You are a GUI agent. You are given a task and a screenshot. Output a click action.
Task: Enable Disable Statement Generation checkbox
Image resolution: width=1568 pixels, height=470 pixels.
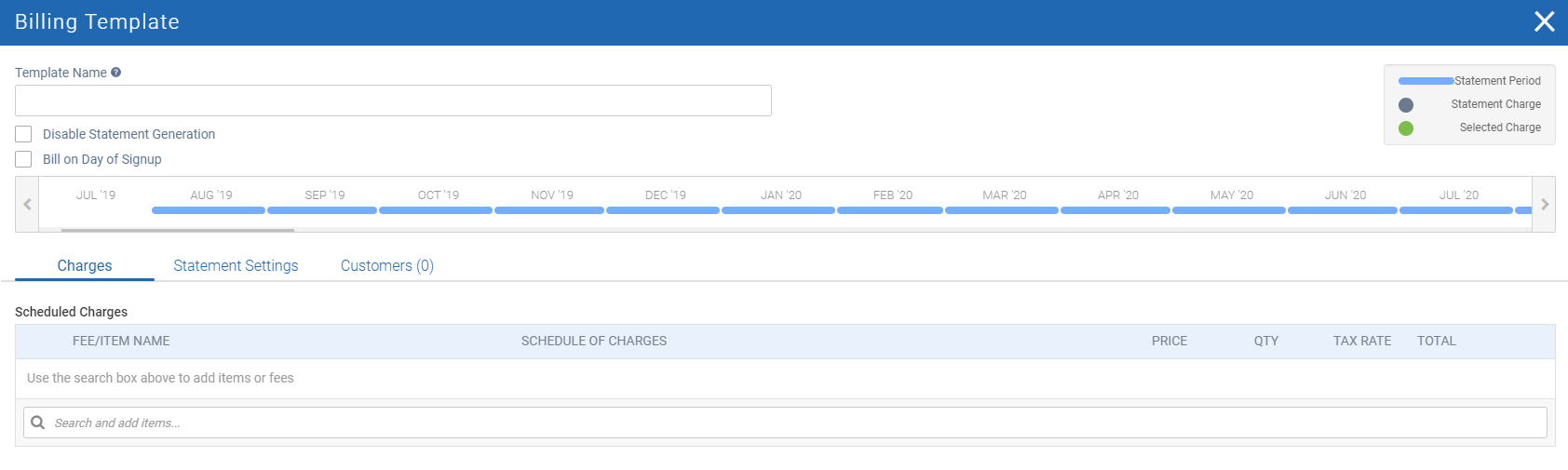click(24, 134)
